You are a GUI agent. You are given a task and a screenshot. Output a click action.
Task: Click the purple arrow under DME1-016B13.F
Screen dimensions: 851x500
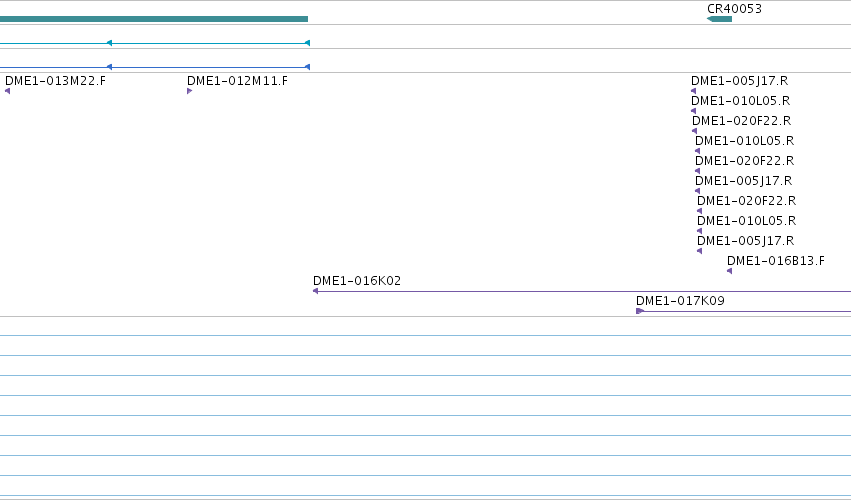(x=729, y=271)
